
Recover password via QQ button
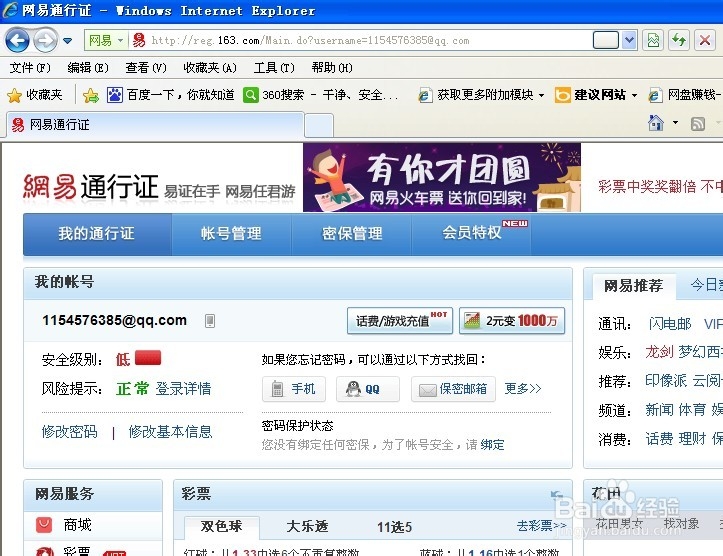(x=367, y=389)
